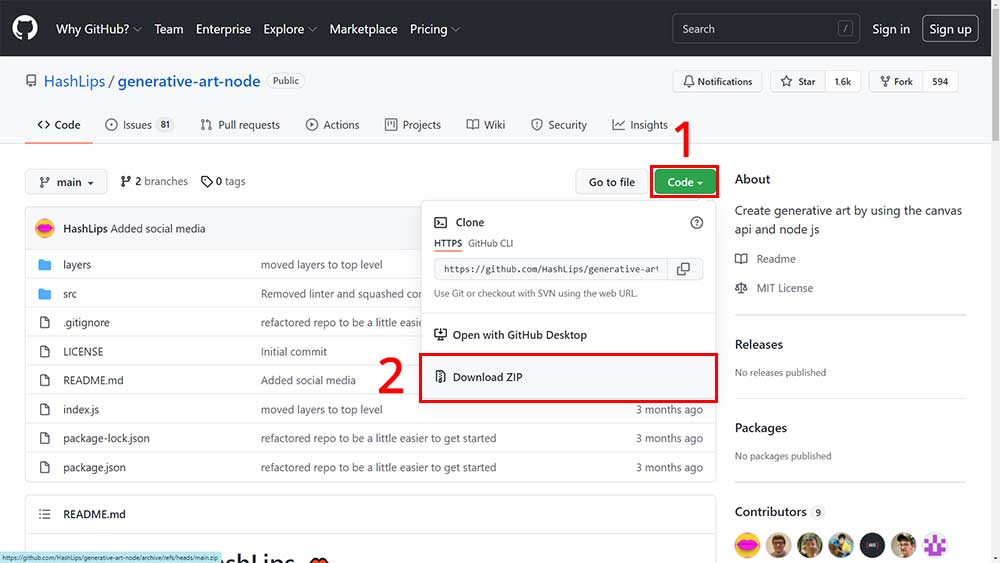The height and width of the screenshot is (563, 1000).
Task: Open the MIT License link
Action: tap(774, 288)
